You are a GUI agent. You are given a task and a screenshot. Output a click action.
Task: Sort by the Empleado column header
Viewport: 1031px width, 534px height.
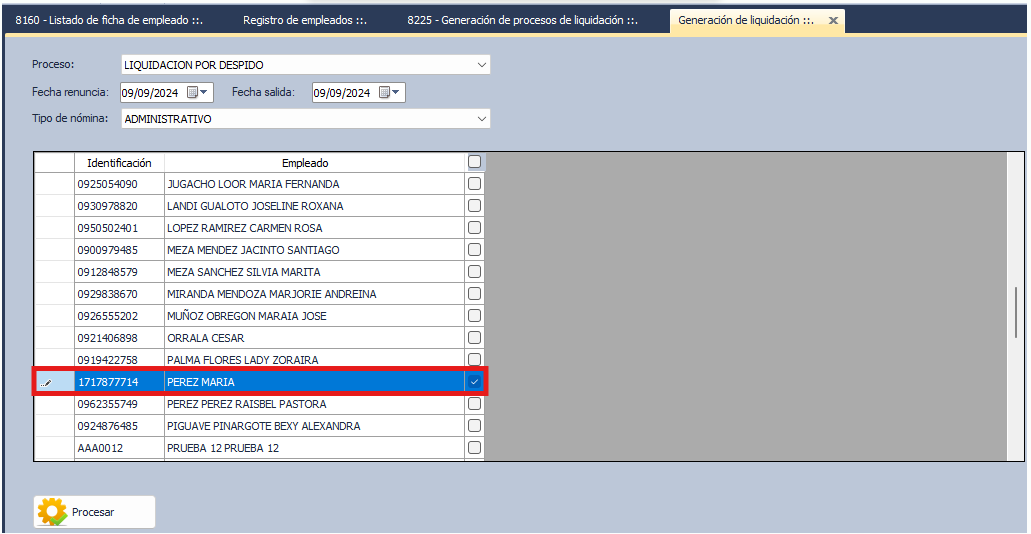click(305, 162)
